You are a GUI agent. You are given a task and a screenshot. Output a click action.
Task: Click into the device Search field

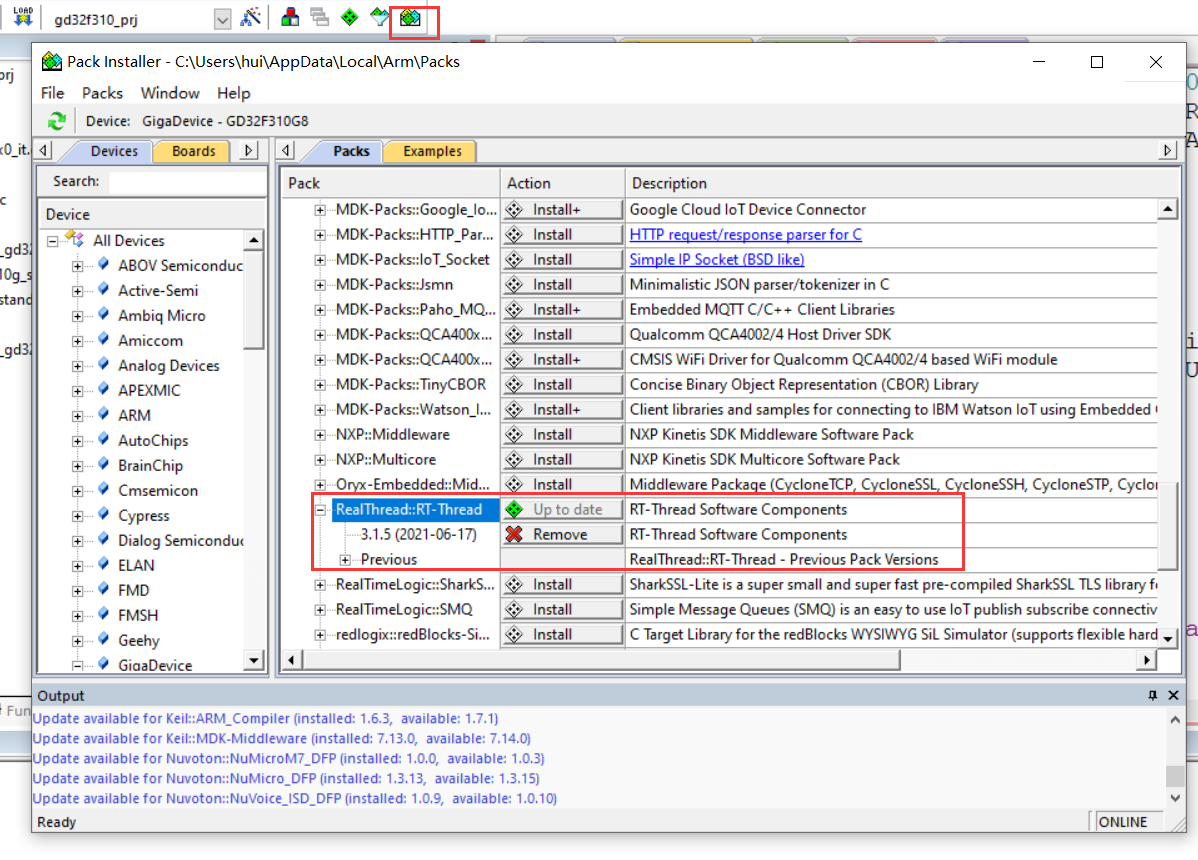tap(183, 182)
